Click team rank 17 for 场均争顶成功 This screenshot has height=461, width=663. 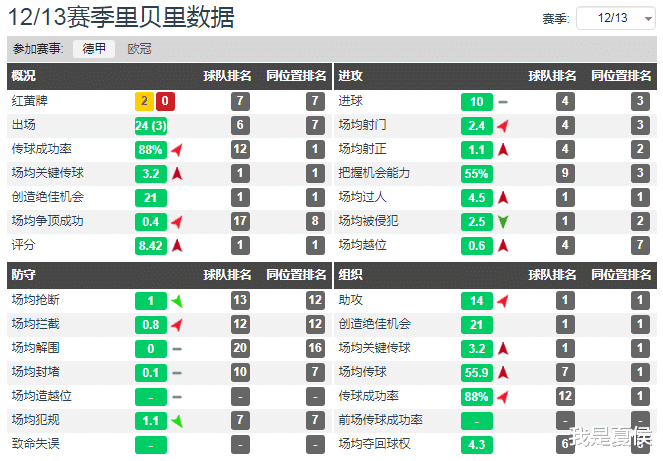tap(239, 221)
